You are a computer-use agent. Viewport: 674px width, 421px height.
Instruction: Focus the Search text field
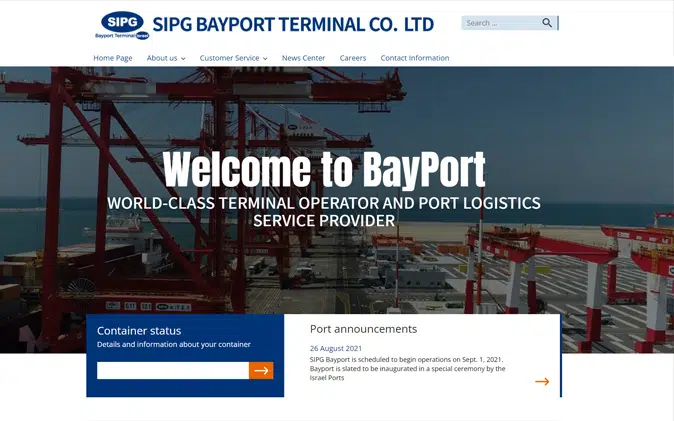pos(500,23)
